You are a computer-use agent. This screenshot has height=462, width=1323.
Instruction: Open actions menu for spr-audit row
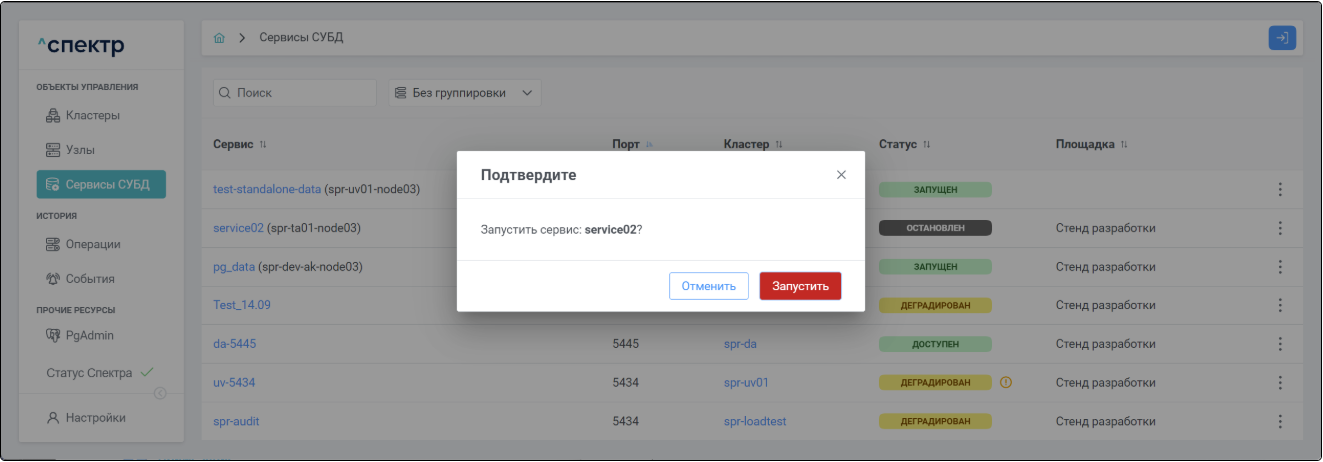tap(1279, 422)
